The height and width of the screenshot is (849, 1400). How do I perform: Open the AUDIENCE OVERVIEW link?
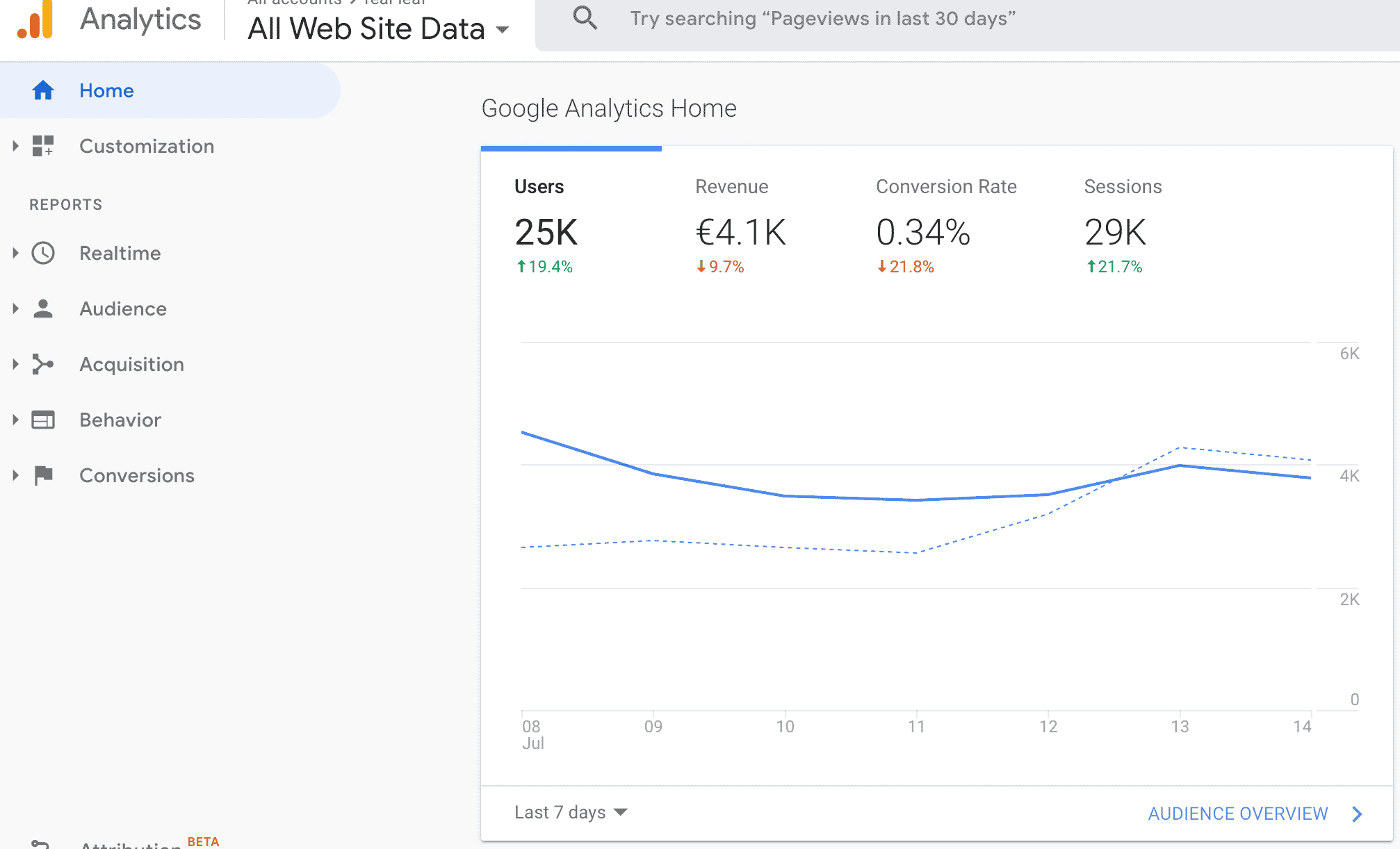pos(1238,814)
